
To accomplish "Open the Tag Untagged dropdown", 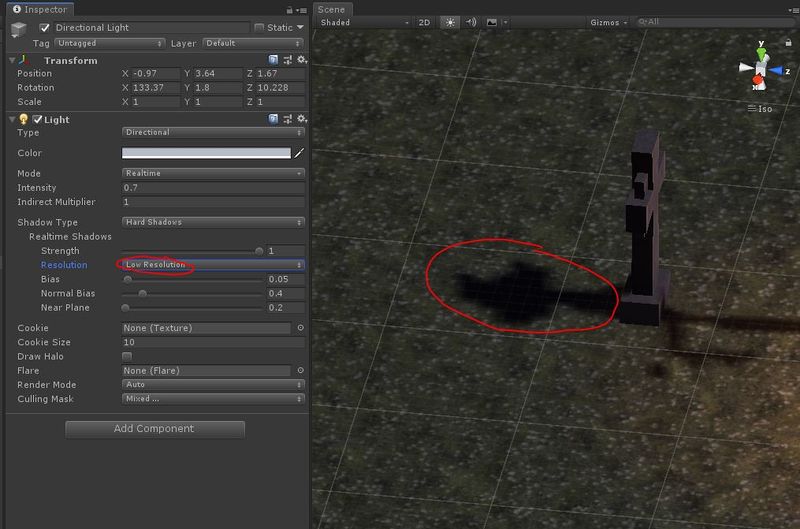I will click(x=109, y=43).
